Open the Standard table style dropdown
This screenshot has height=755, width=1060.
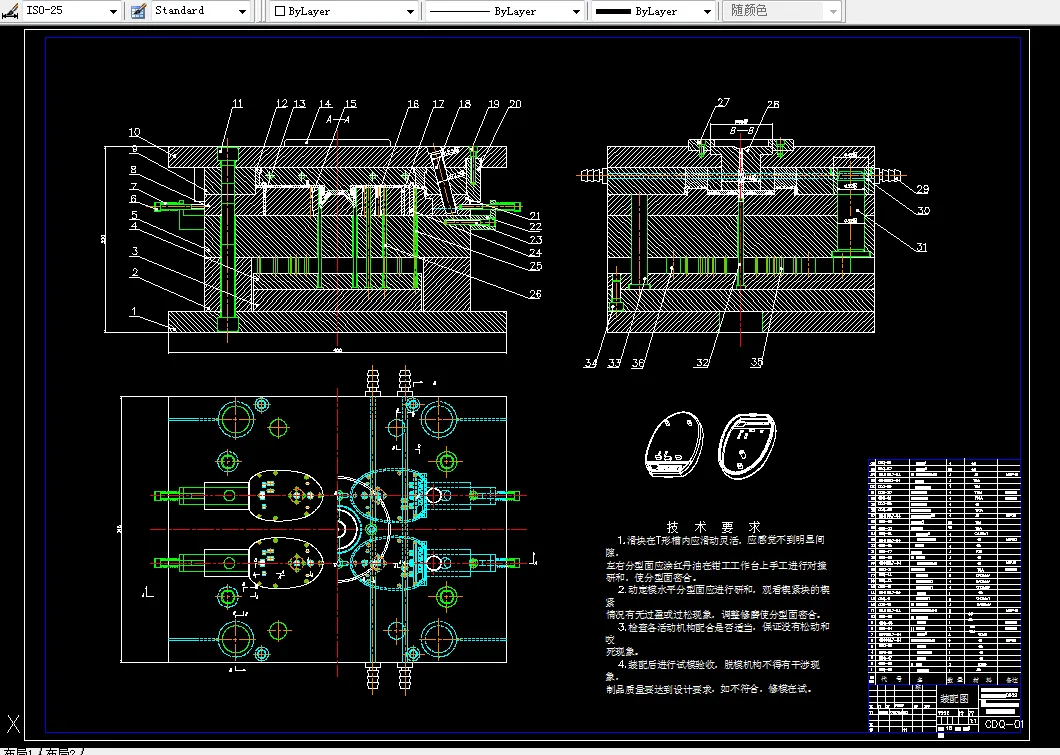tap(243, 11)
